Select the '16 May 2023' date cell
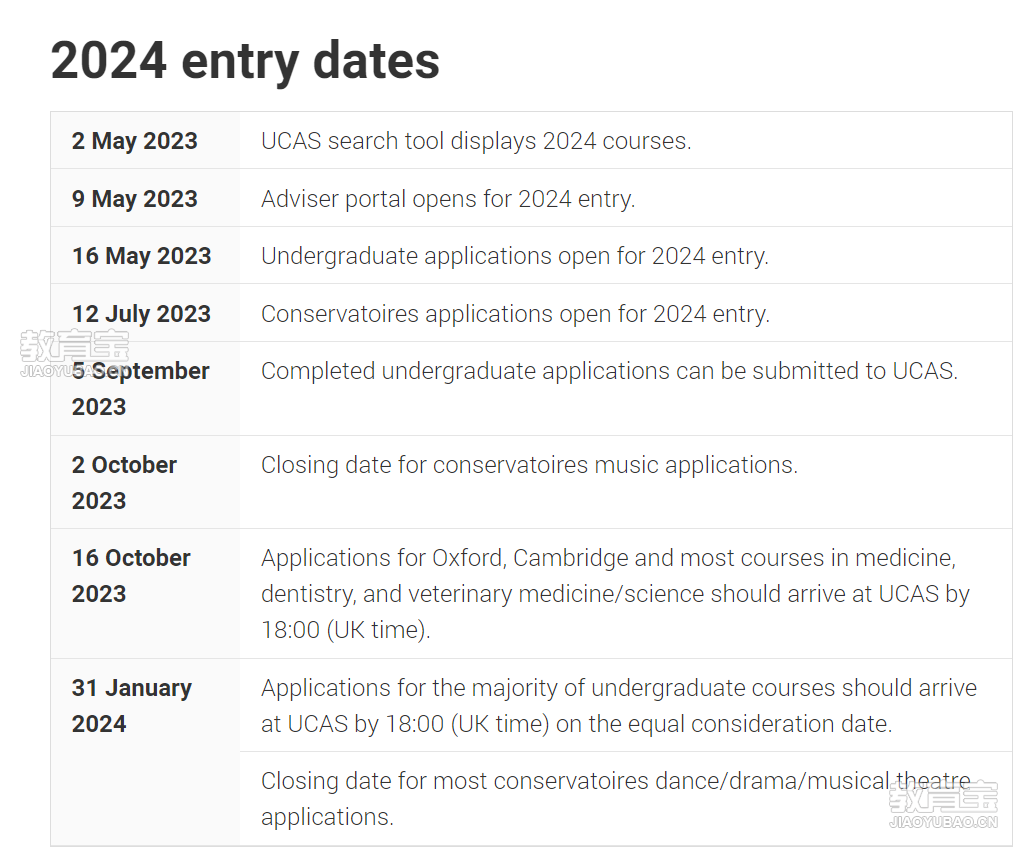 [146, 255]
